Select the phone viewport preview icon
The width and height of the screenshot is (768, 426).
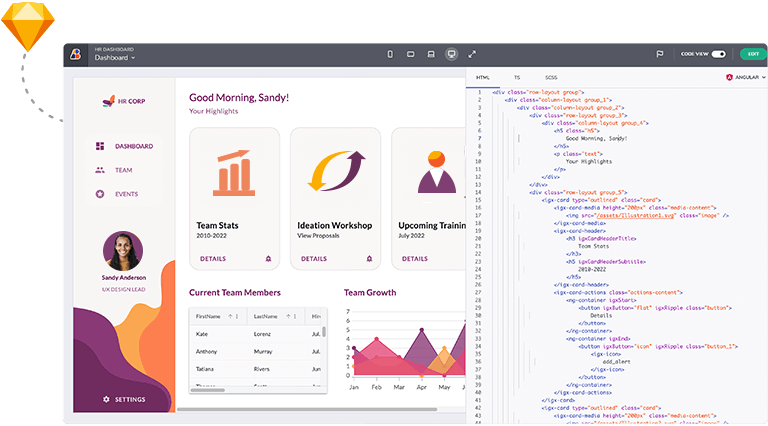(x=390, y=54)
